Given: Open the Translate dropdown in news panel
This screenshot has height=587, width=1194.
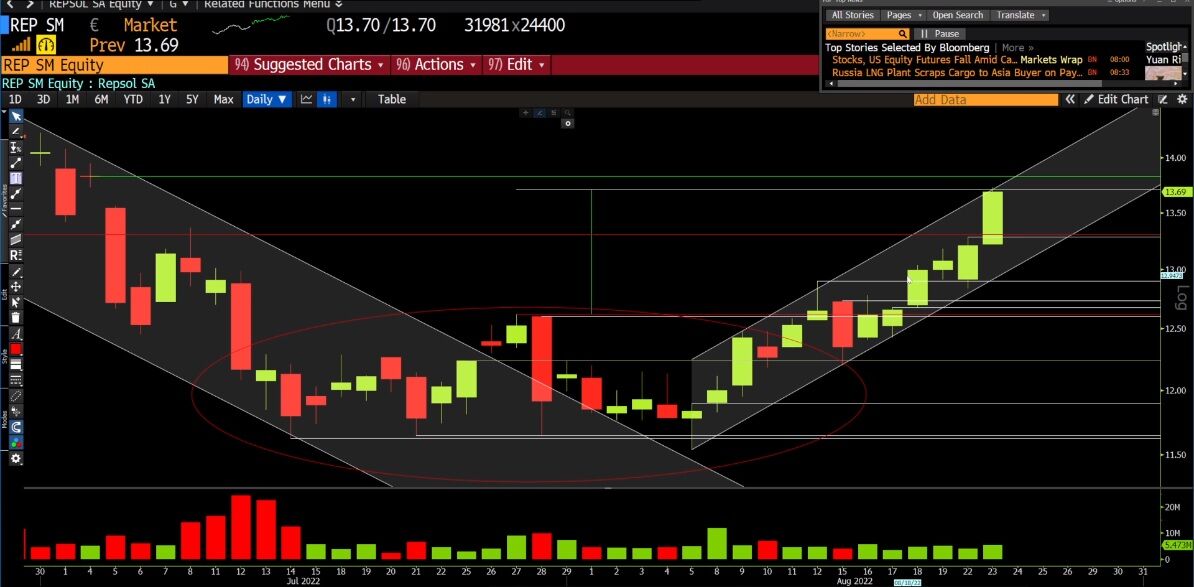Looking at the screenshot, I should tap(1020, 15).
